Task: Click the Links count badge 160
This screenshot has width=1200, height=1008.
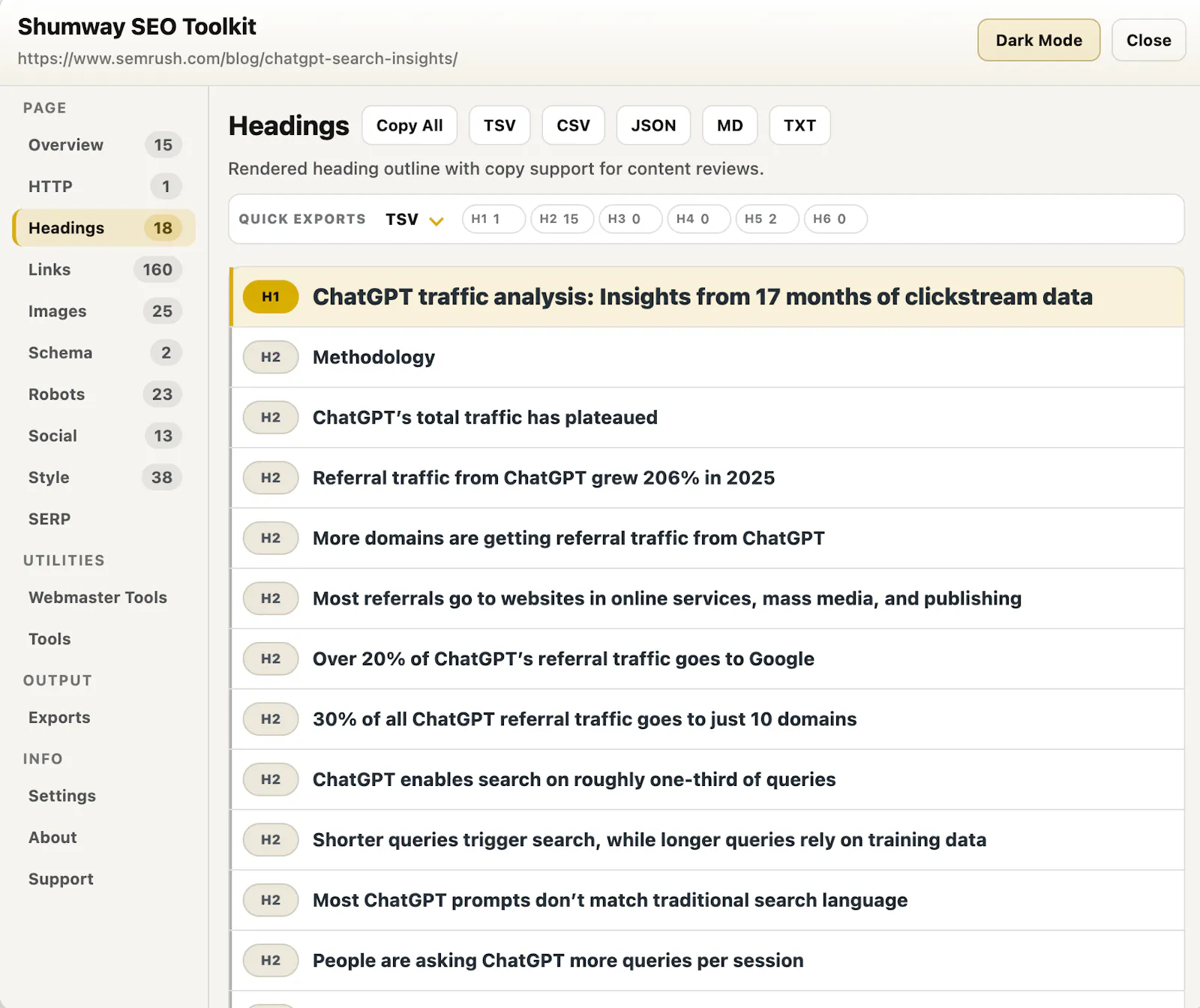Action: pyautogui.click(x=157, y=269)
